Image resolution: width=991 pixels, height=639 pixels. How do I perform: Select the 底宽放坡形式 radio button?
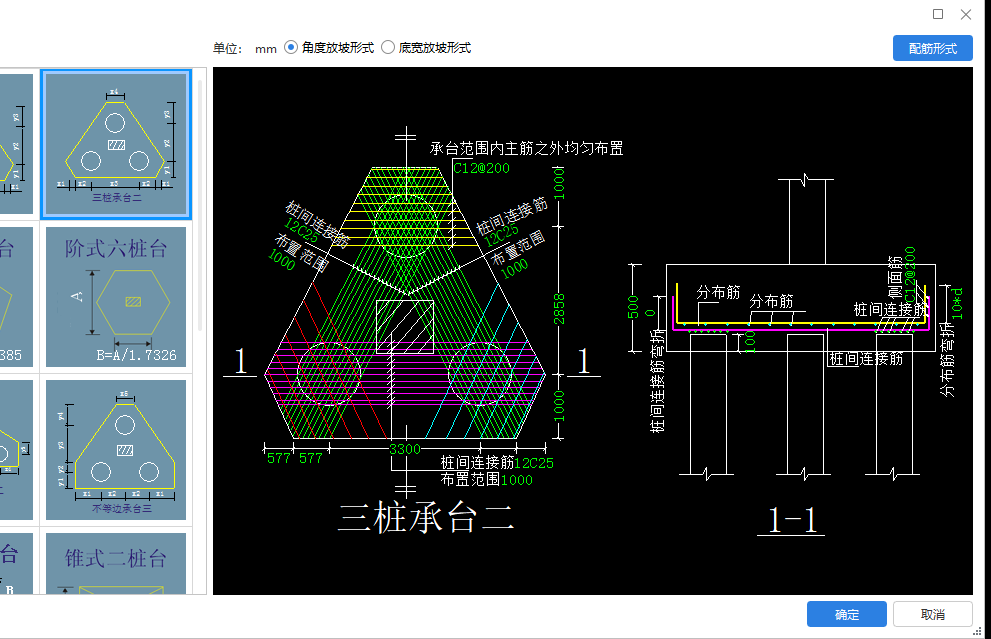(x=388, y=47)
